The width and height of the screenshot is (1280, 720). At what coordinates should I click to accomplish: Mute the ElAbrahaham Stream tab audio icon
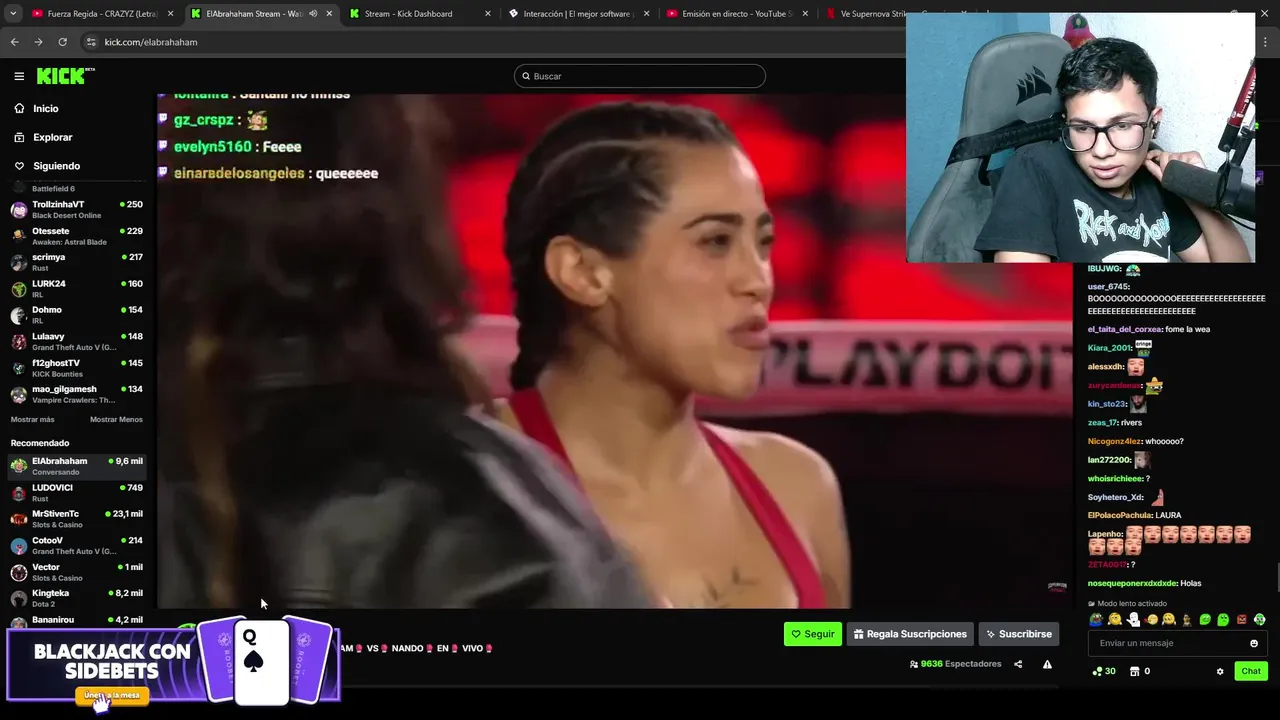pyautogui.click(x=313, y=14)
